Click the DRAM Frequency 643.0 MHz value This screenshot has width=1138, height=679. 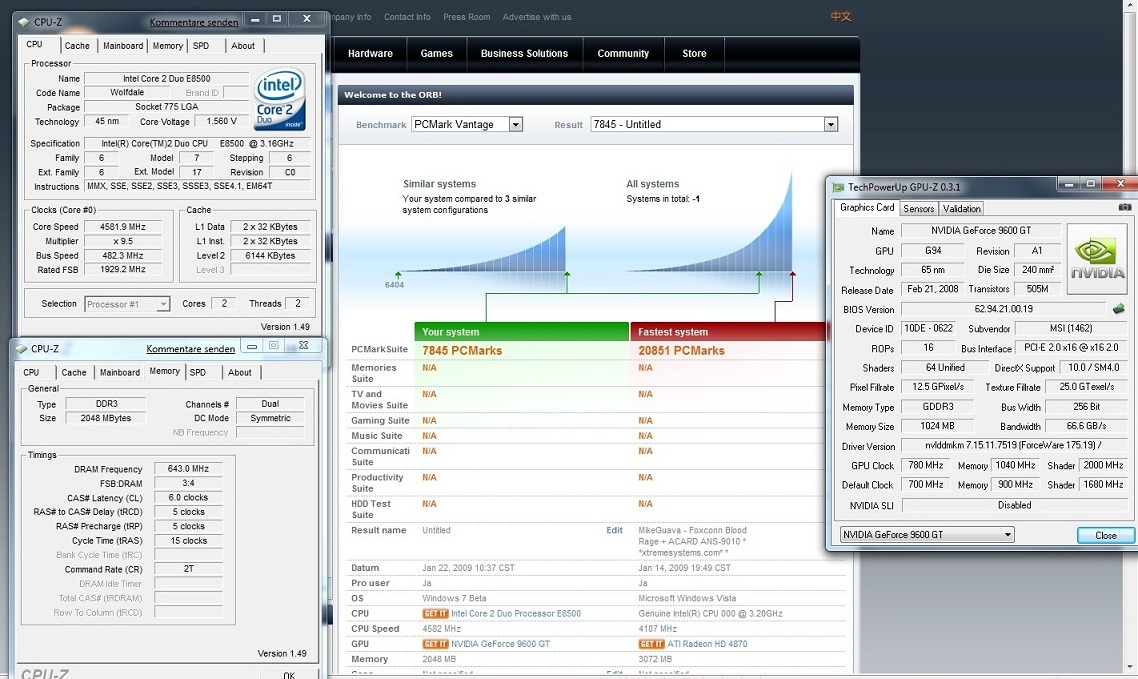click(x=188, y=469)
